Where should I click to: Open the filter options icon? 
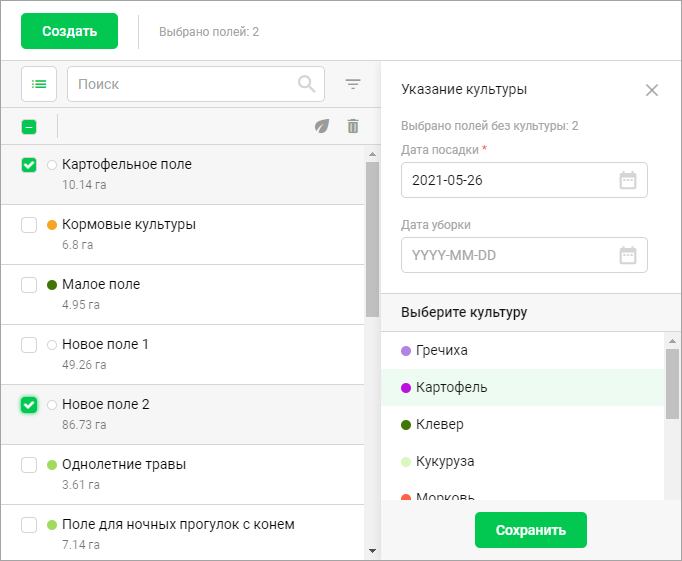pyautogui.click(x=353, y=84)
